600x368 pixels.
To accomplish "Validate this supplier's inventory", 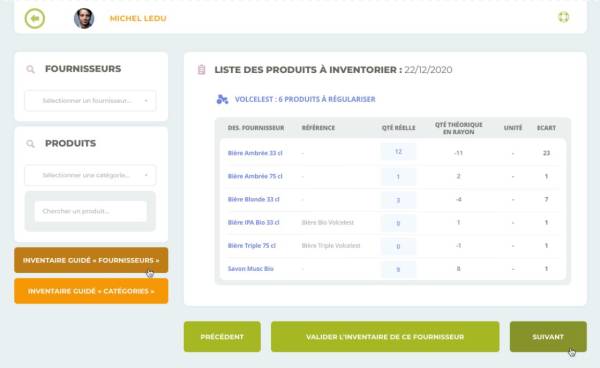I will point(385,337).
